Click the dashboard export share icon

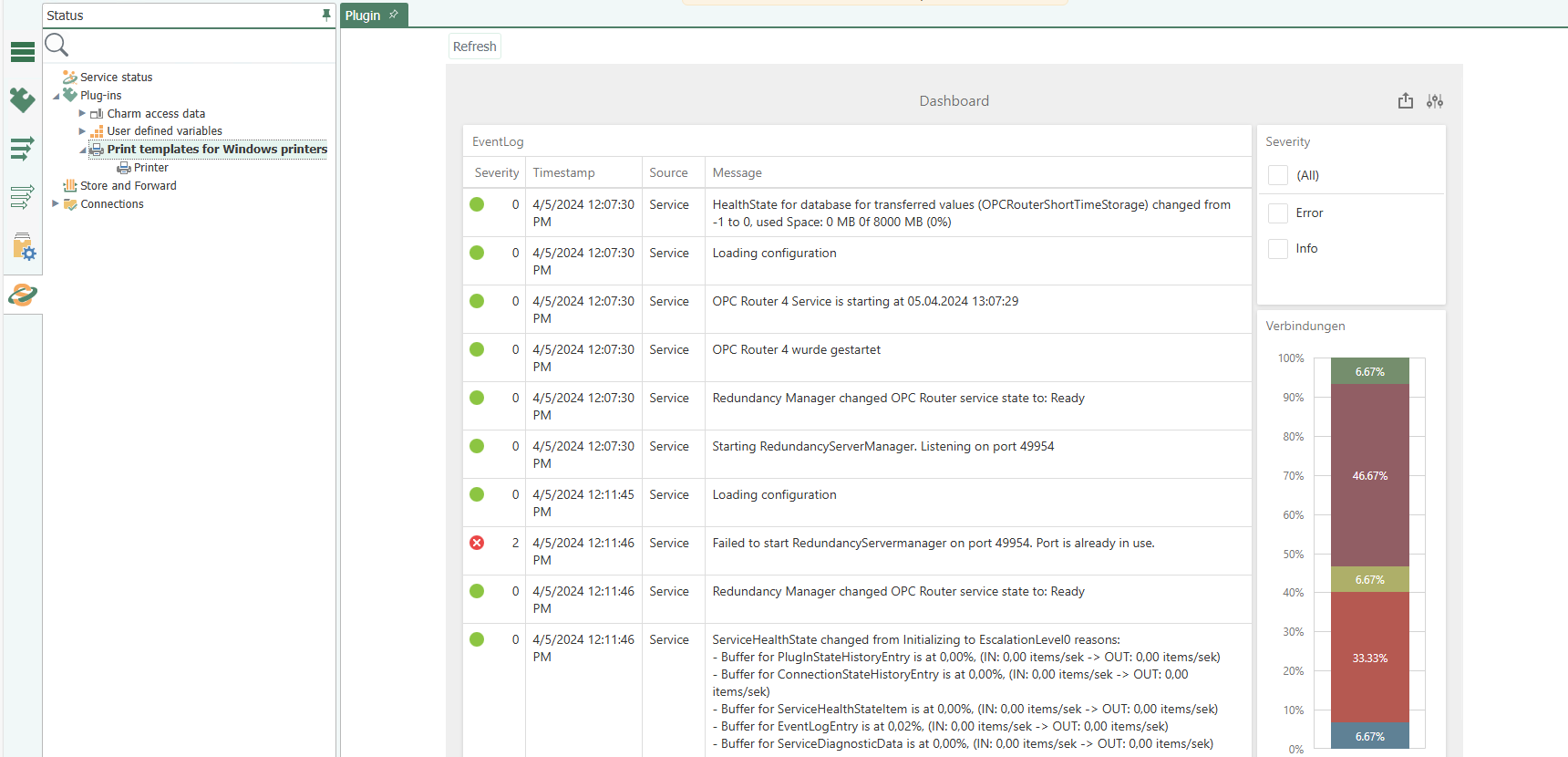pyautogui.click(x=1406, y=101)
